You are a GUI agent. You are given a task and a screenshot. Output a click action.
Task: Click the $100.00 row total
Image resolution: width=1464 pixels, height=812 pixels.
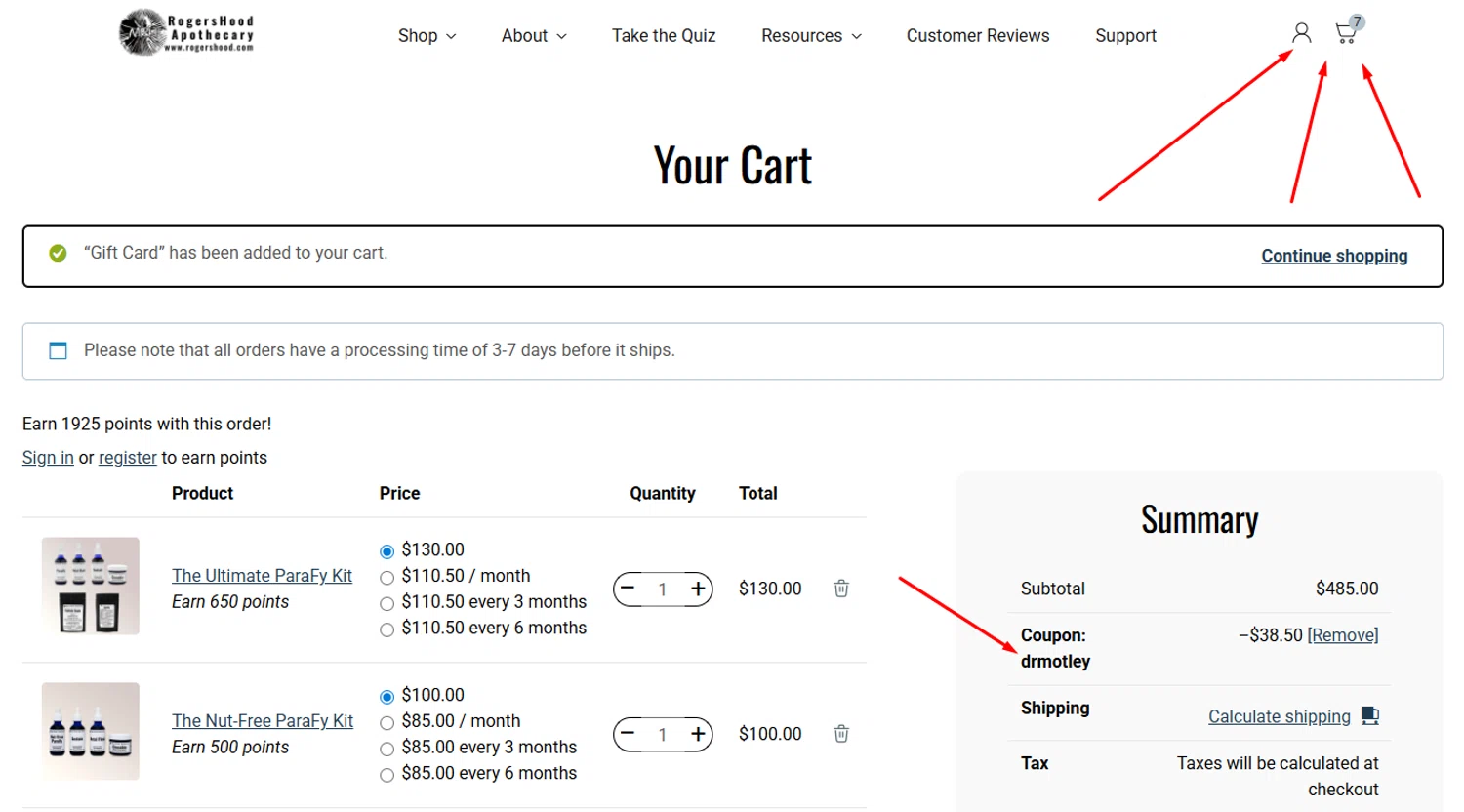pos(770,734)
